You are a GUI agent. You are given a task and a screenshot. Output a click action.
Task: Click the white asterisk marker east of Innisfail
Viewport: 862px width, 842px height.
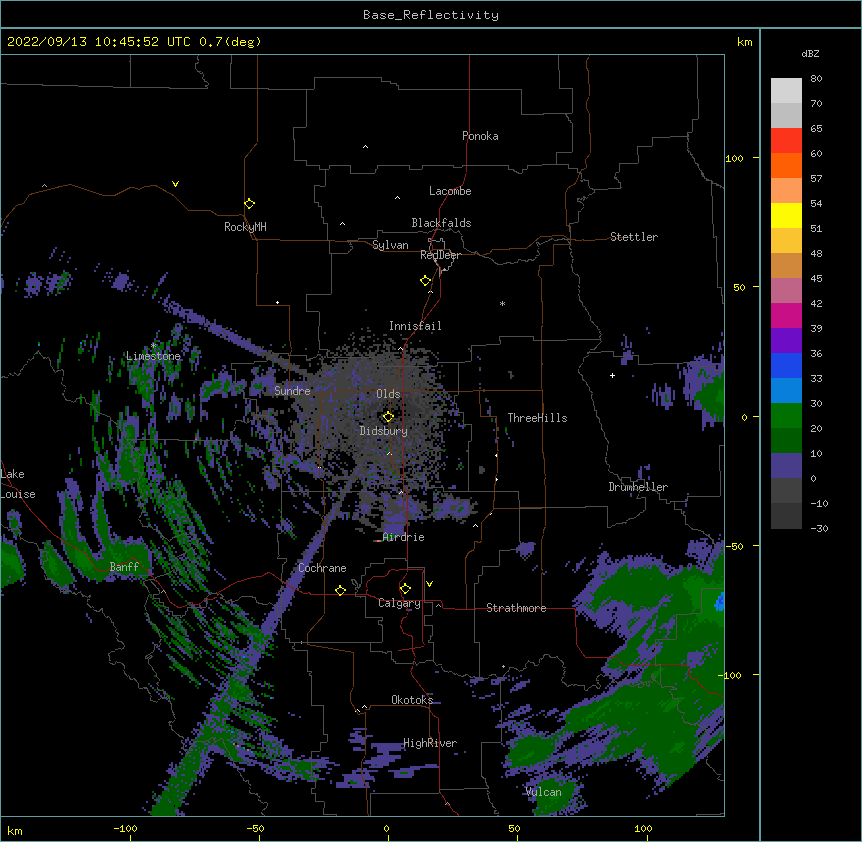502,303
